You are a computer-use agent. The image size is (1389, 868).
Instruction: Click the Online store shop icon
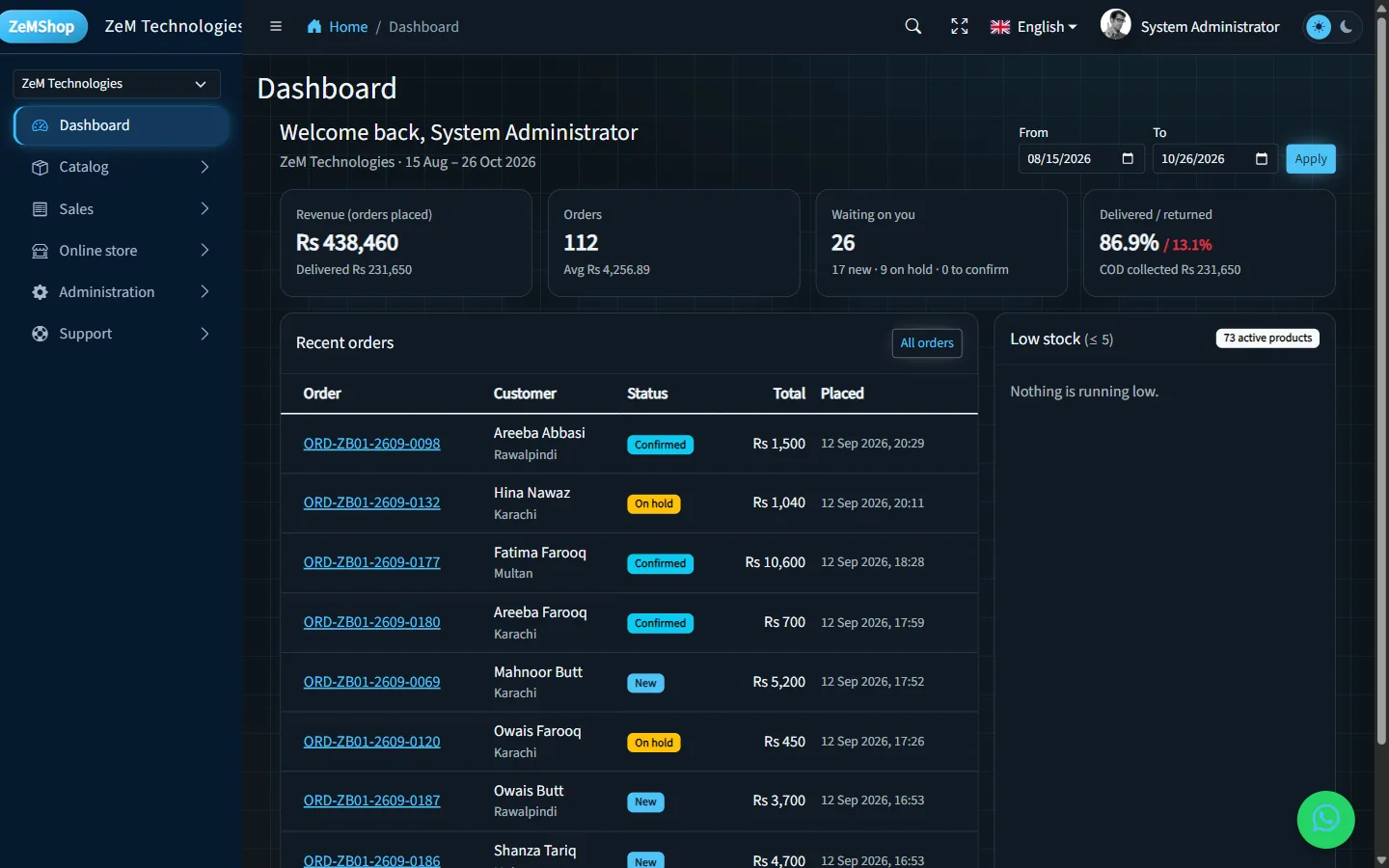click(x=40, y=251)
